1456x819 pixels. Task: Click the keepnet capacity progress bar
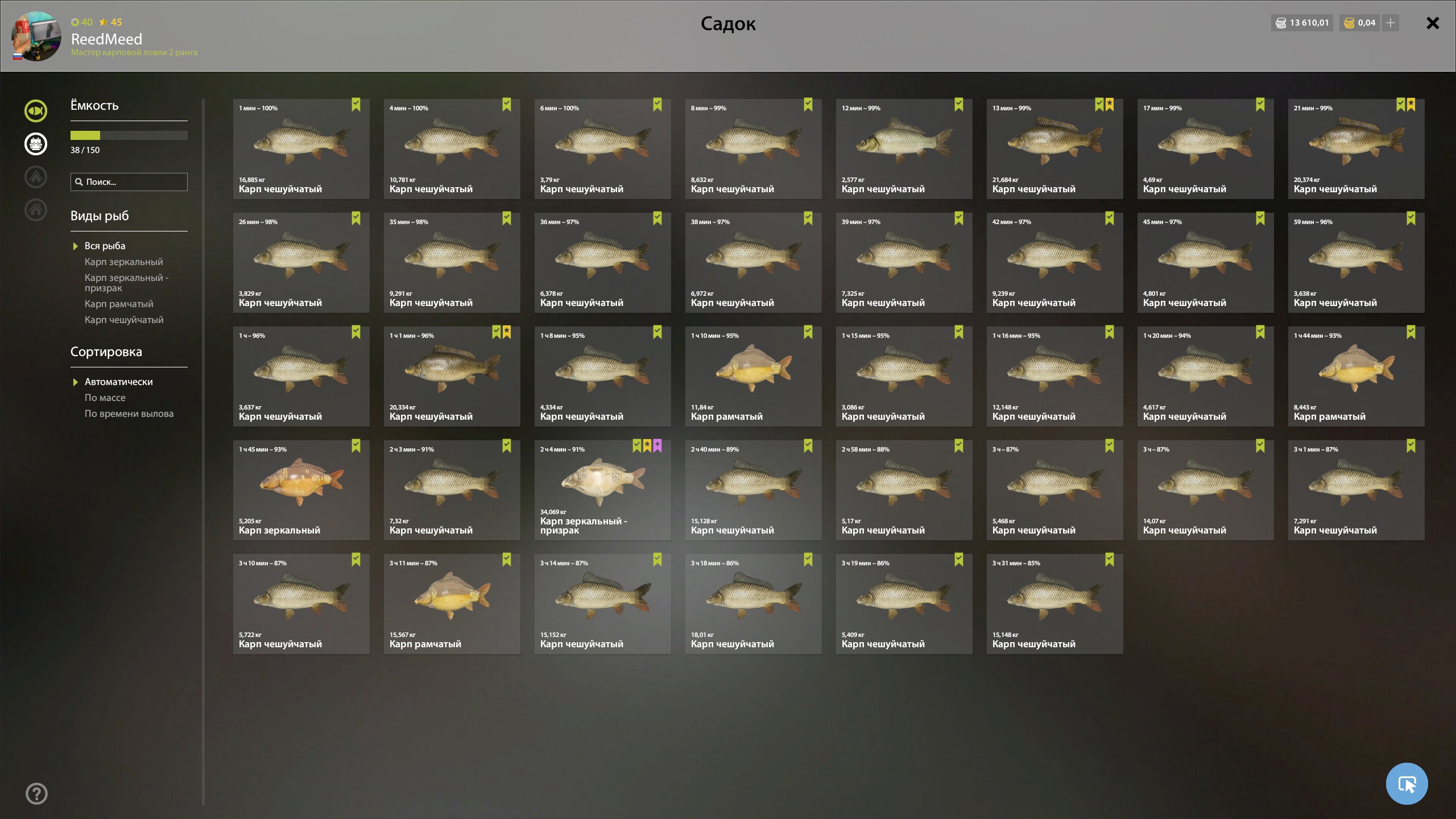click(129, 135)
